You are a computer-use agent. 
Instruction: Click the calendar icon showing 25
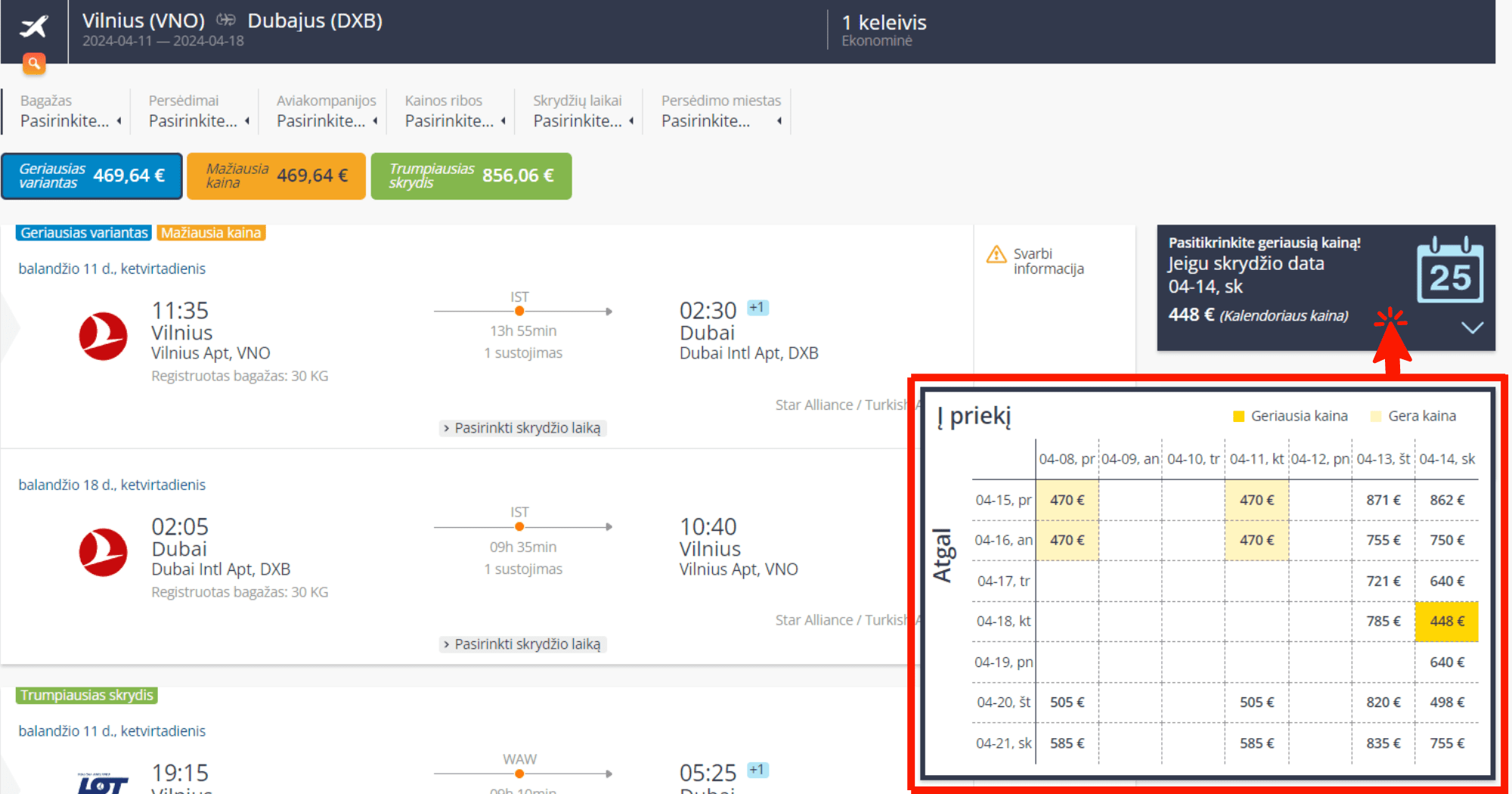1449,271
